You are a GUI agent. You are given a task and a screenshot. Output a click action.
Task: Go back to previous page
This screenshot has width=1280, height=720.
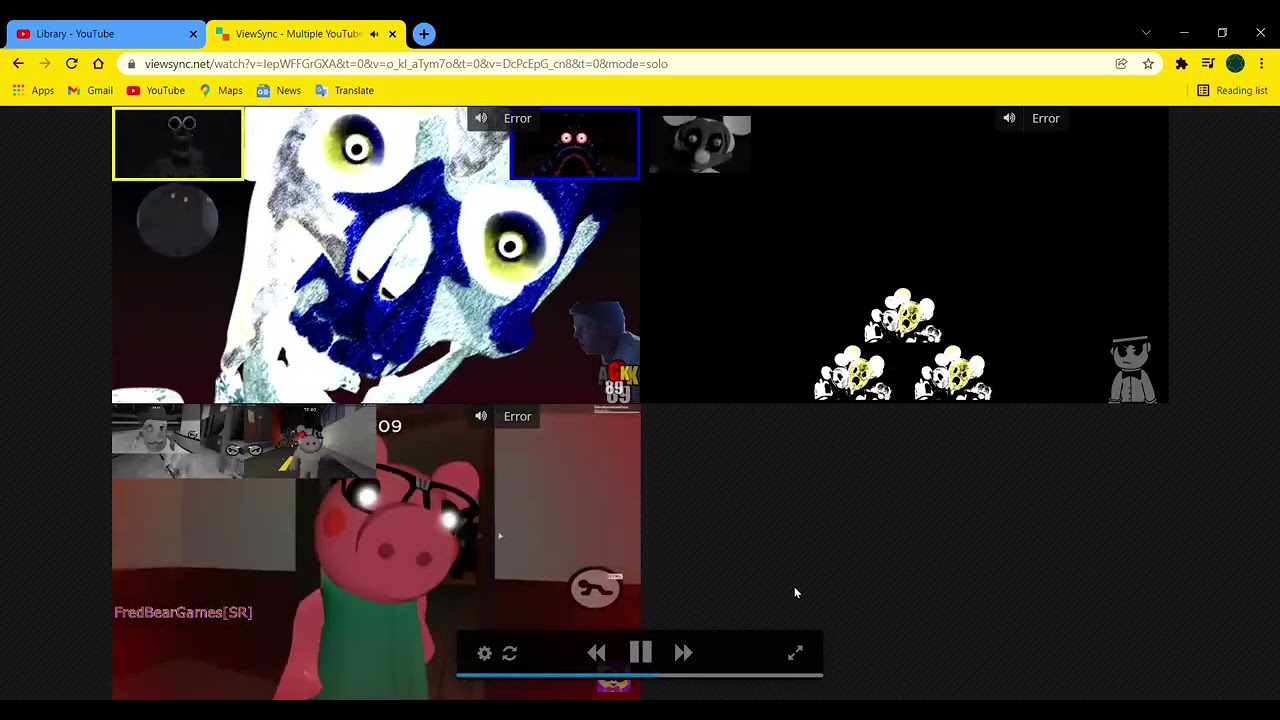(x=18, y=64)
